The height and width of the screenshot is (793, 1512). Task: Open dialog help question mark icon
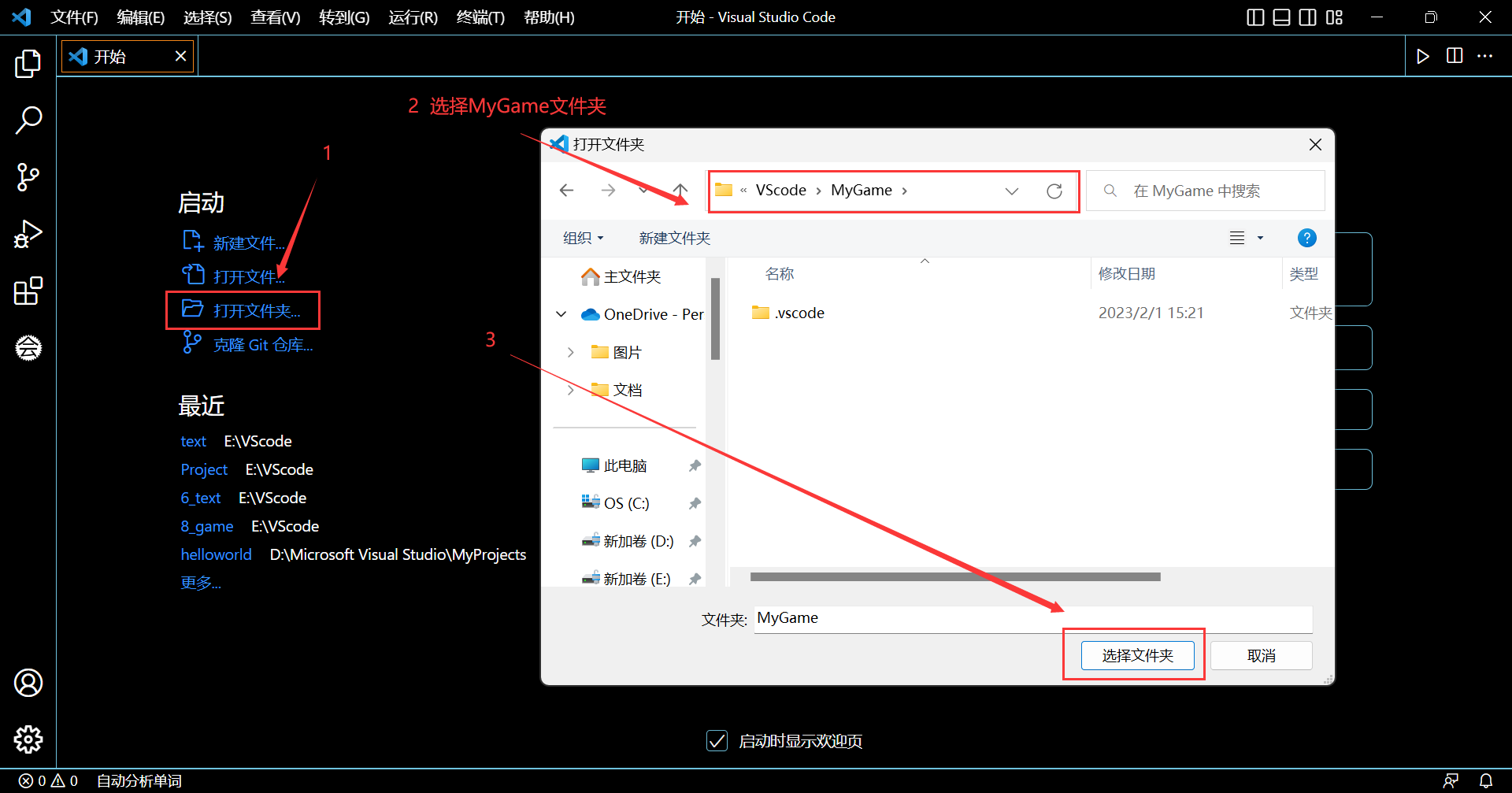(x=1306, y=238)
